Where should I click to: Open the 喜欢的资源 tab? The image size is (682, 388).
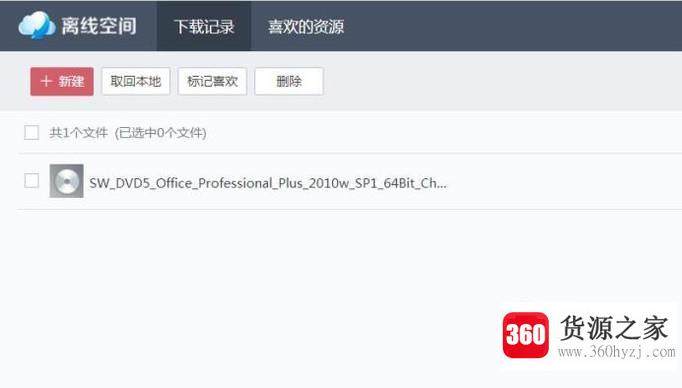306,26
